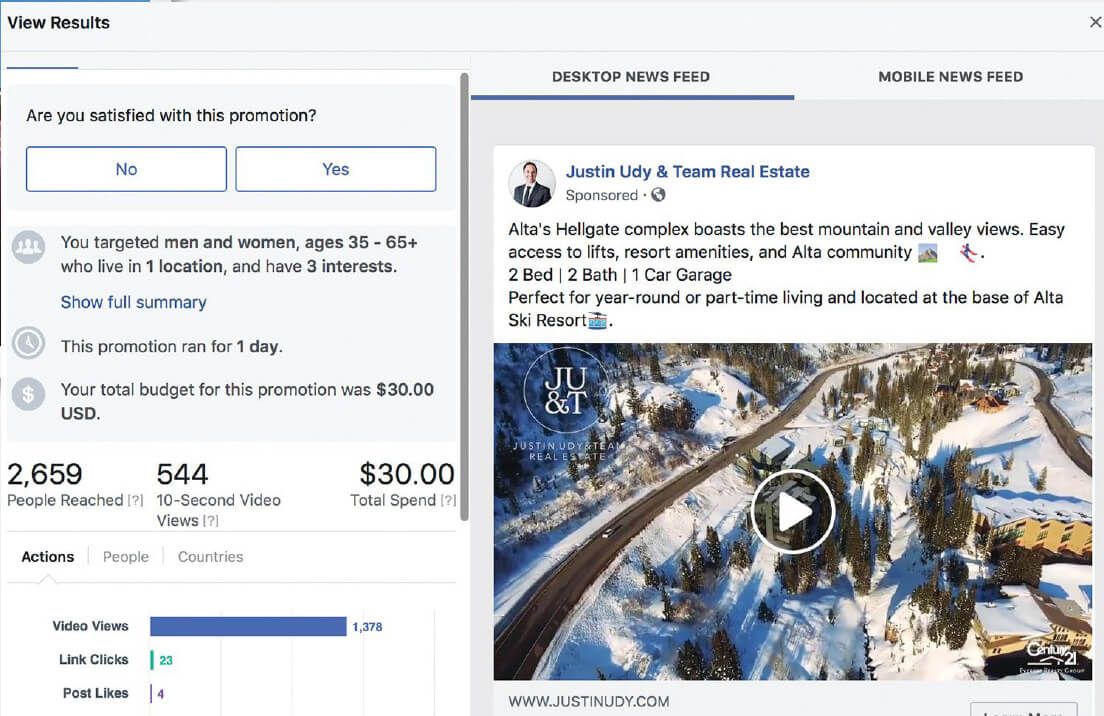Switch to Mobile News Feed tab
The width and height of the screenshot is (1104, 716).
(x=951, y=77)
